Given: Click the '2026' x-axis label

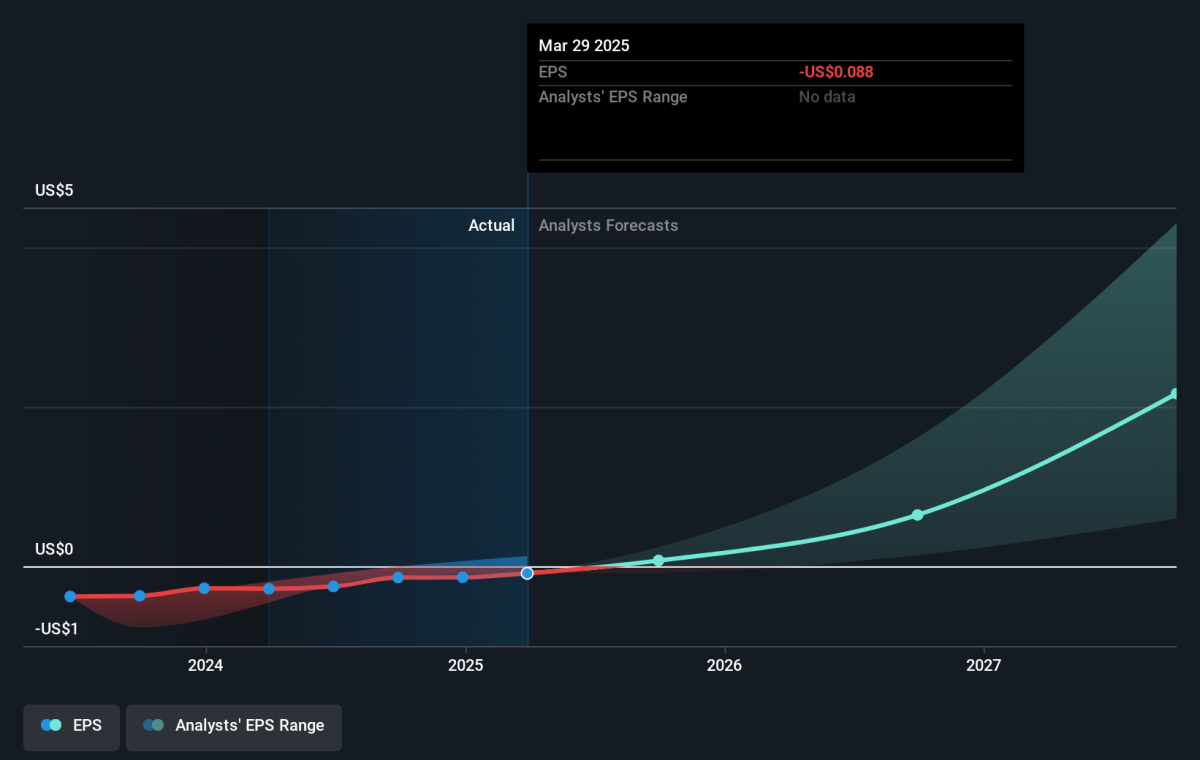Looking at the screenshot, I should pyautogui.click(x=724, y=665).
